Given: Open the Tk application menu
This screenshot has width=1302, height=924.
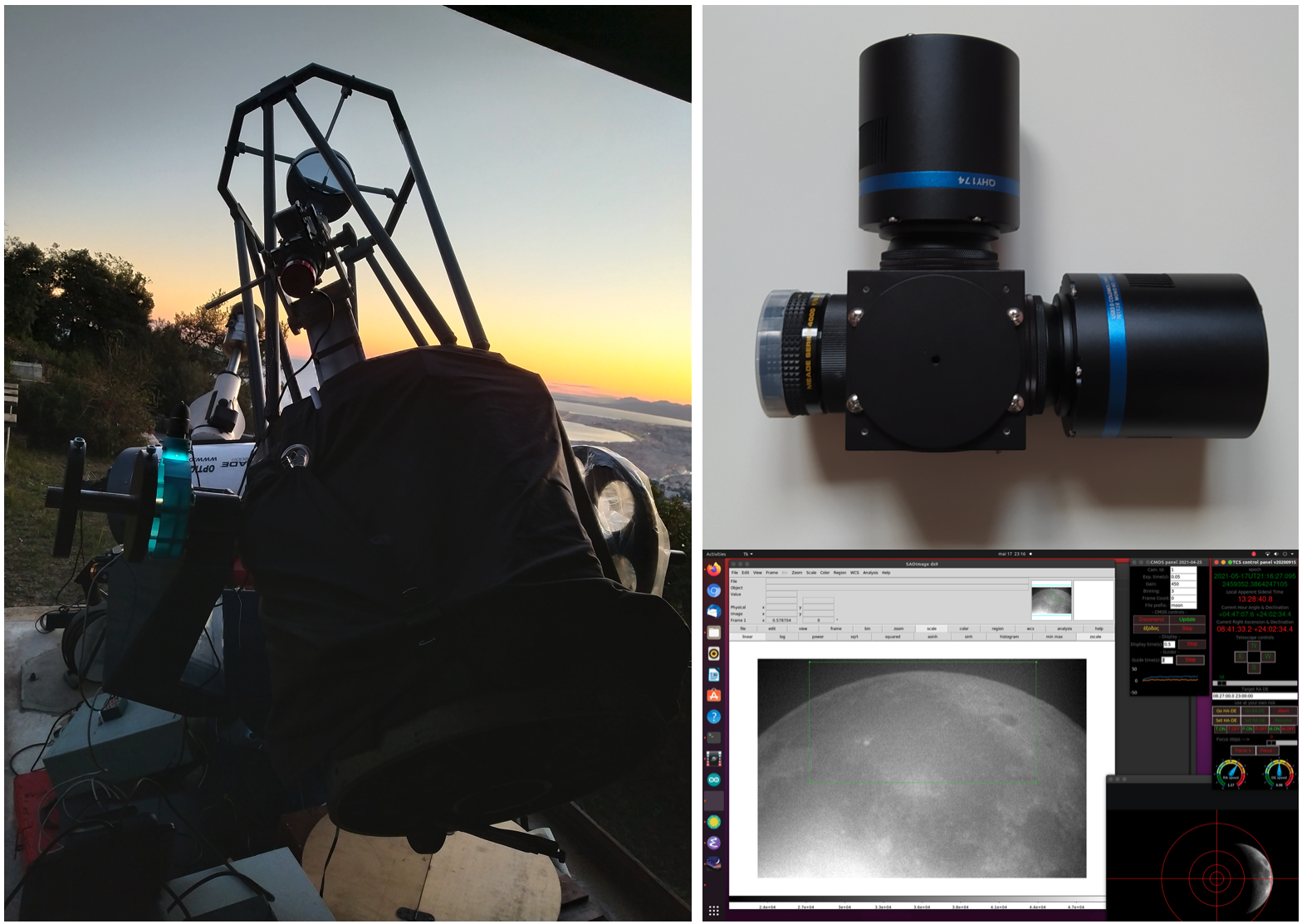Looking at the screenshot, I should click(747, 554).
